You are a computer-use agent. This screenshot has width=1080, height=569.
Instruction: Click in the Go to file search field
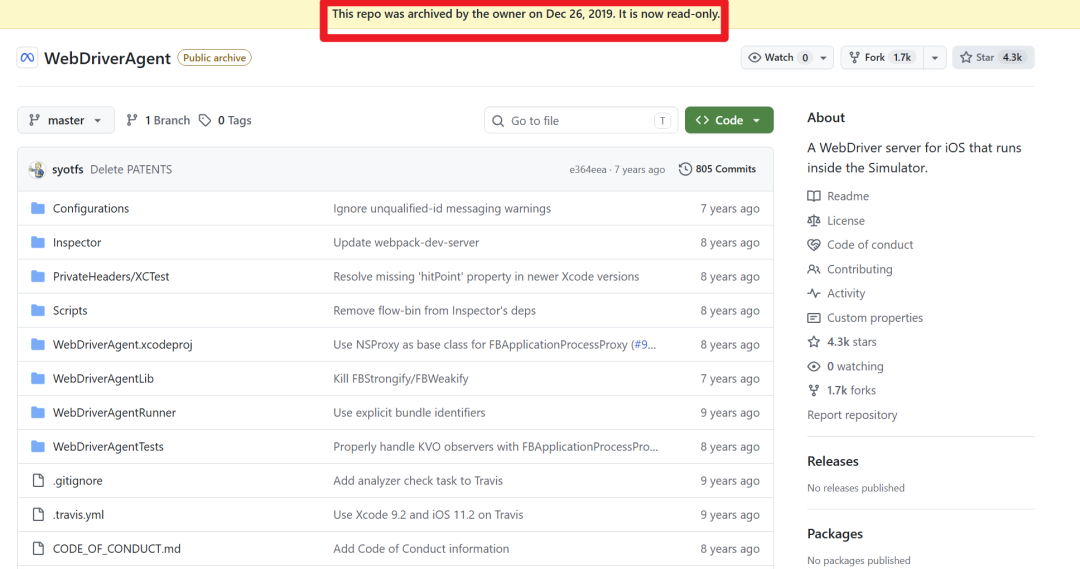pos(581,121)
